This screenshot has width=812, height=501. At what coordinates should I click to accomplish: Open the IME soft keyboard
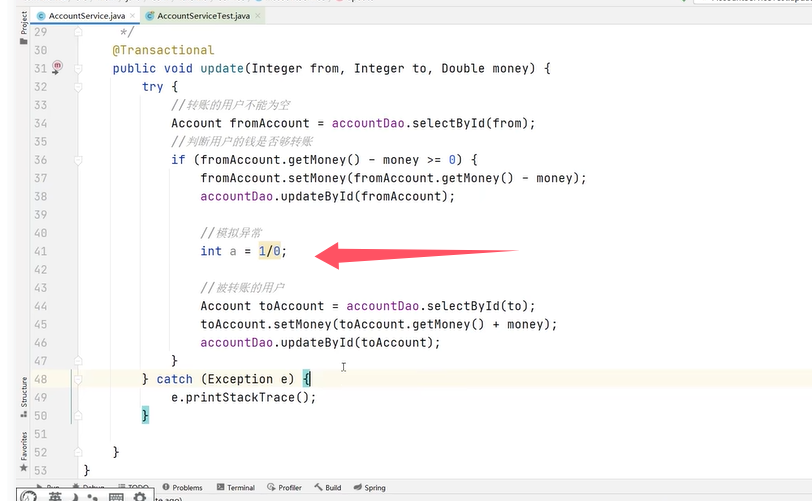(116, 497)
